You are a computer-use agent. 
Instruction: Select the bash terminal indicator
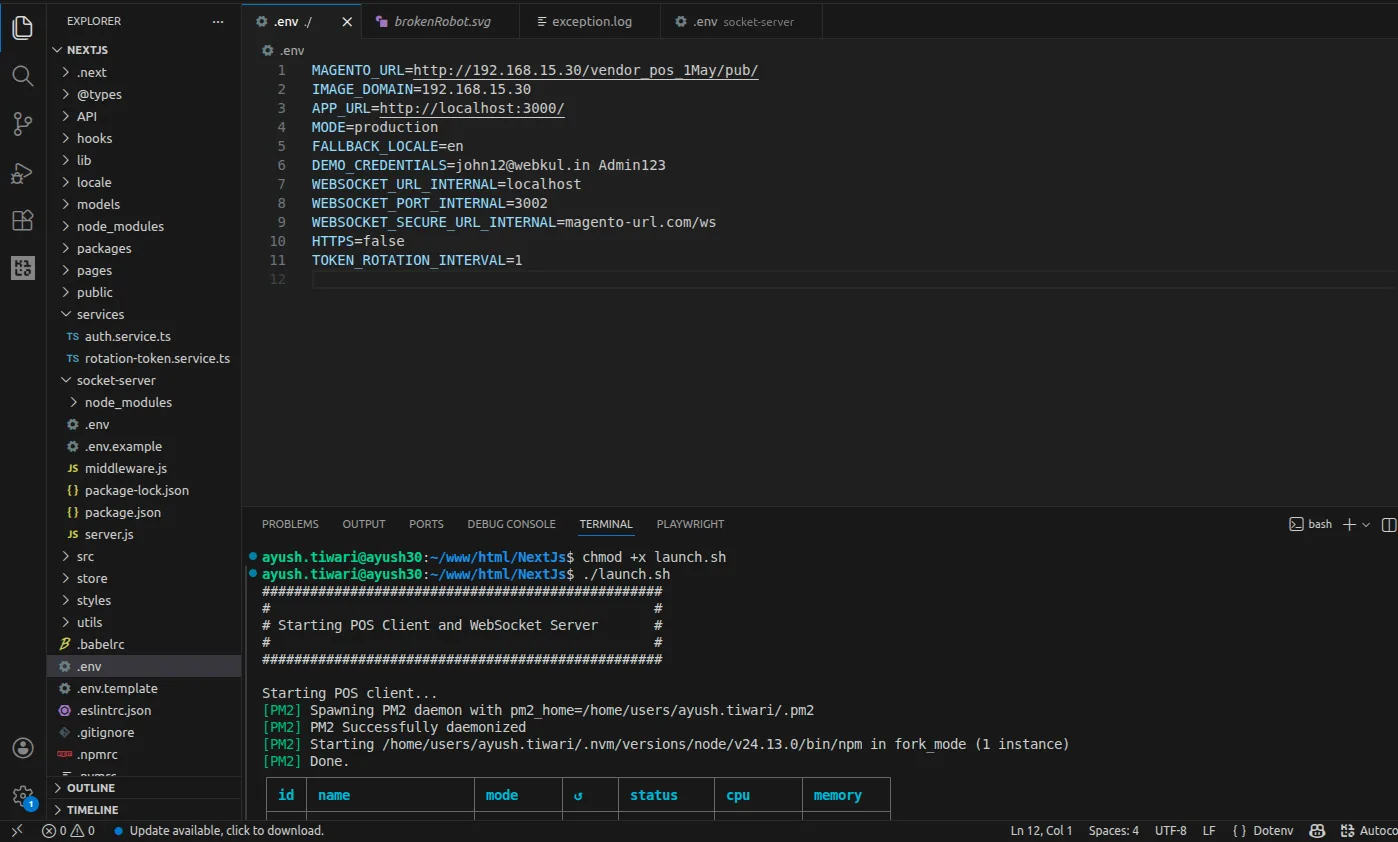pyautogui.click(x=1310, y=524)
